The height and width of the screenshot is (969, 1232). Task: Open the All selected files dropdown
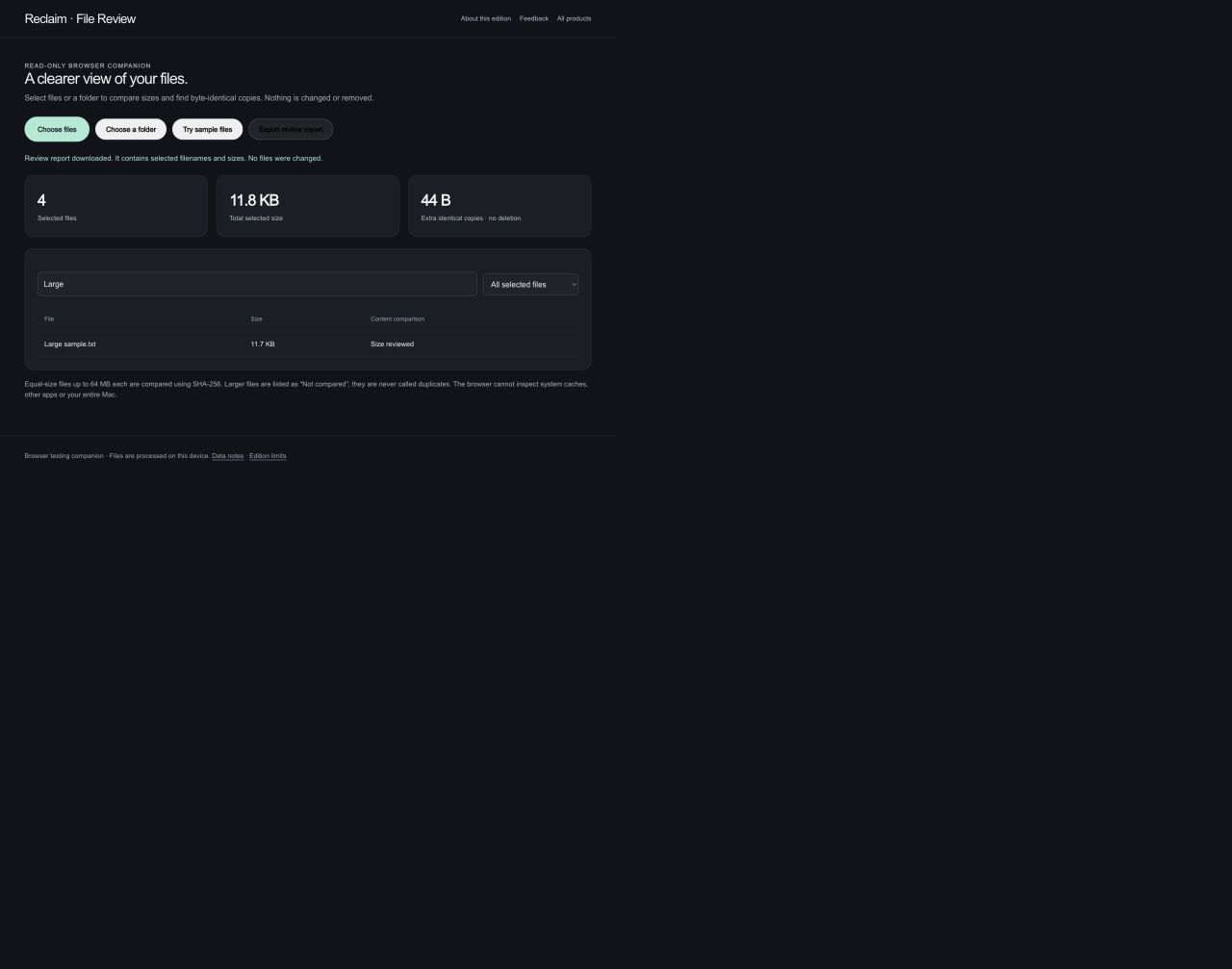tap(530, 284)
